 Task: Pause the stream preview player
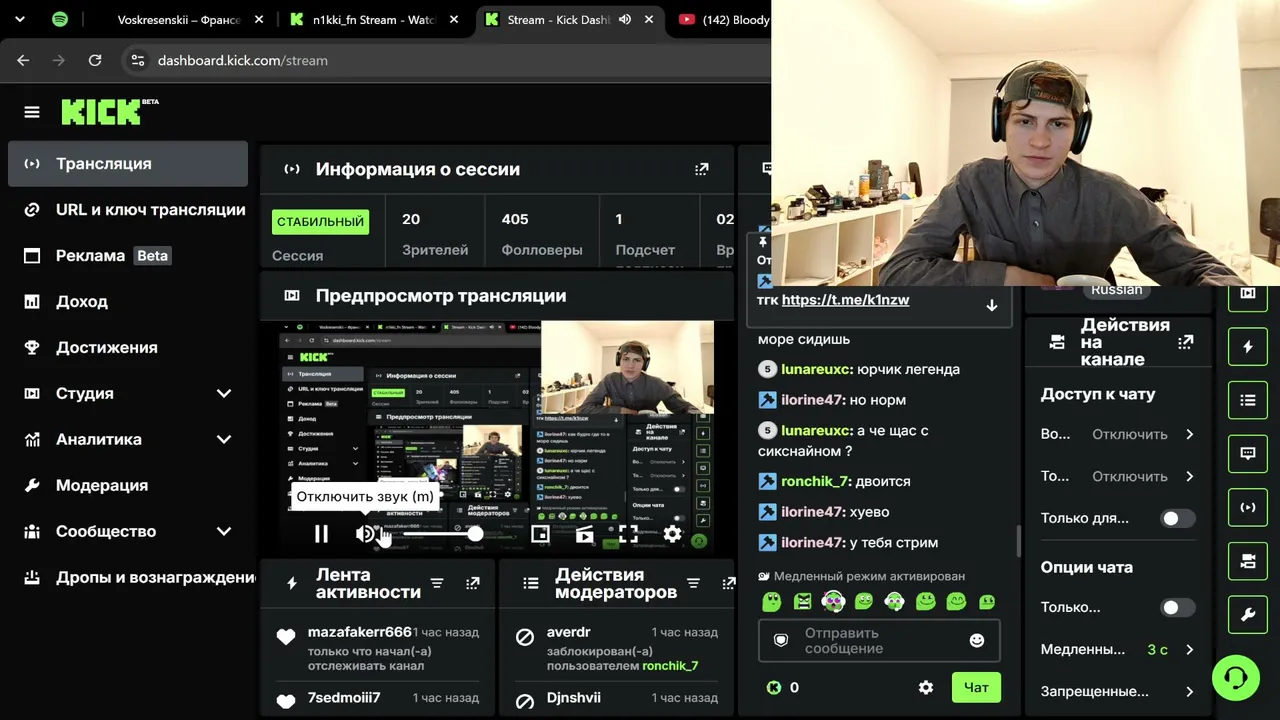click(321, 534)
